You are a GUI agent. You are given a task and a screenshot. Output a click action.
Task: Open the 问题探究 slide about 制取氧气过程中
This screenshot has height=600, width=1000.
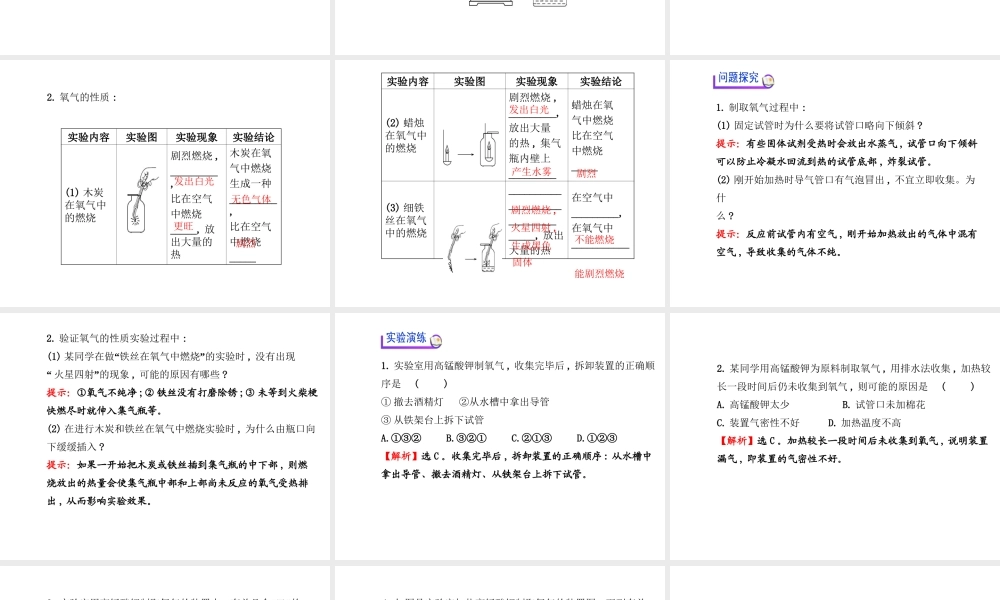[835, 183]
